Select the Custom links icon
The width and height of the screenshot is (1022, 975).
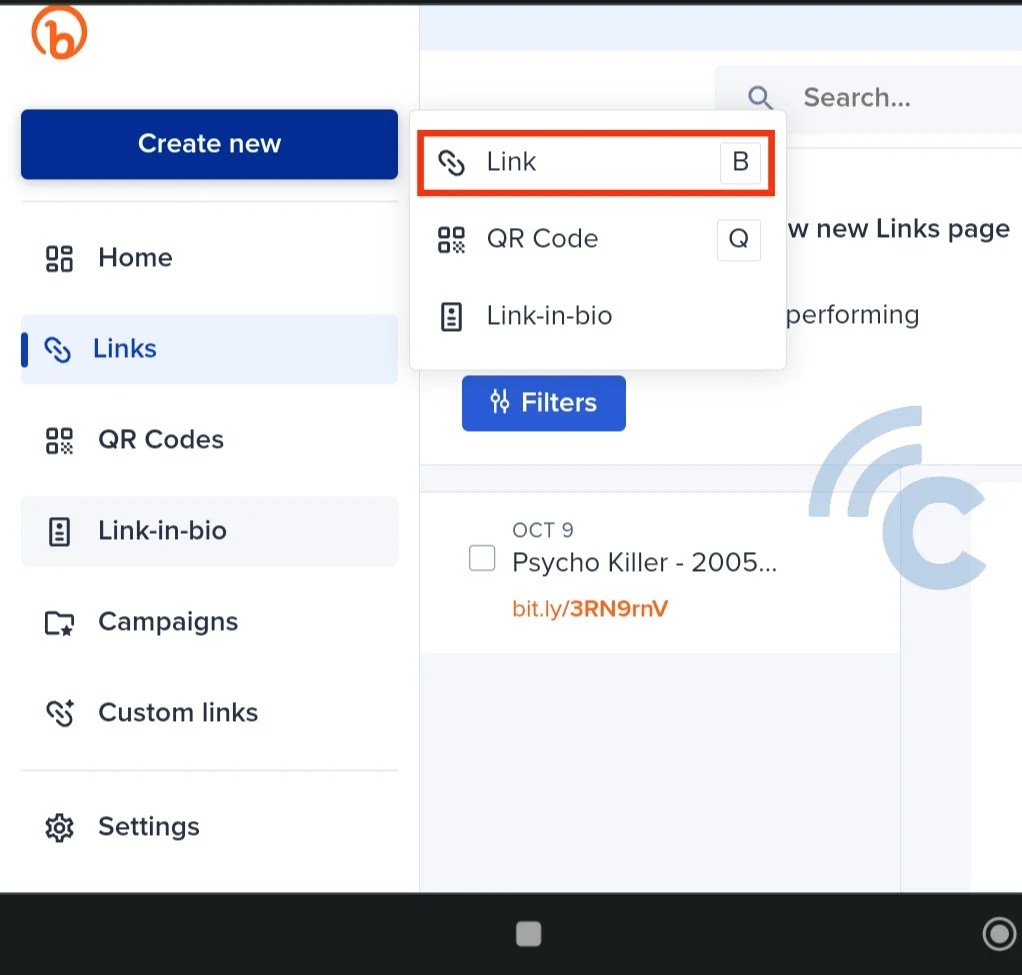point(58,713)
